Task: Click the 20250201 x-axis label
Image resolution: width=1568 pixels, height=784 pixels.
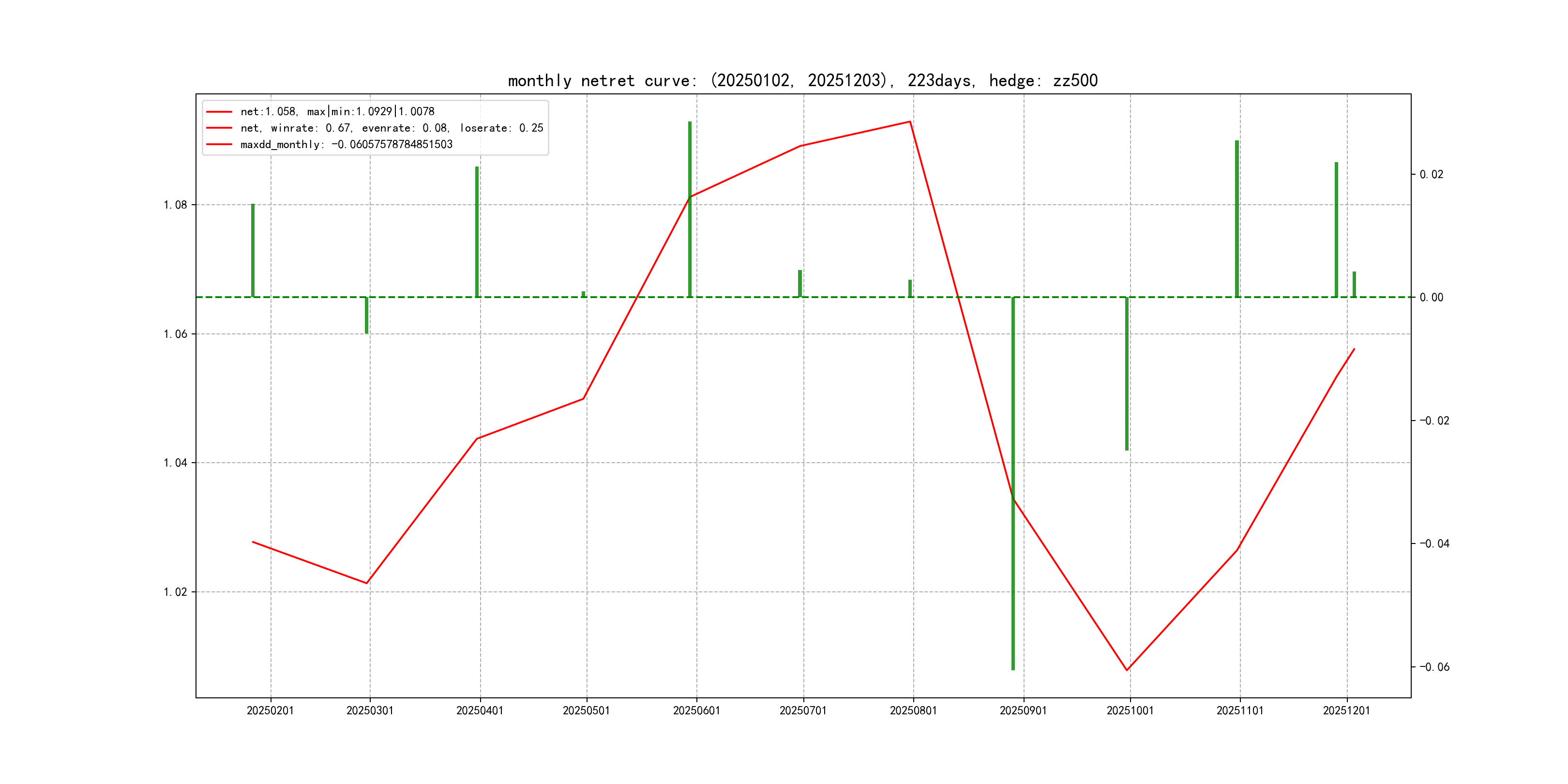Action: tap(270, 710)
